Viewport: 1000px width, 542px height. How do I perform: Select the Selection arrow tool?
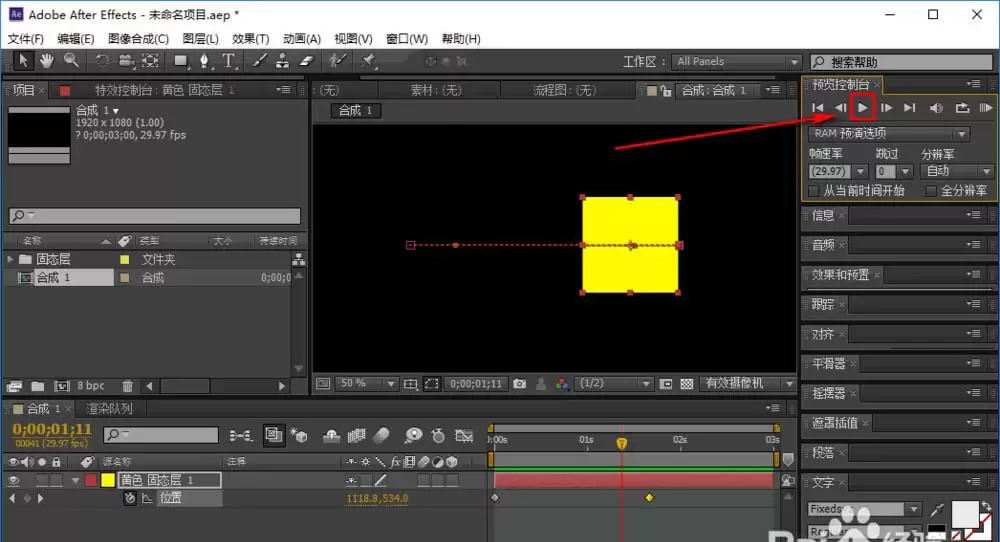click(x=23, y=61)
